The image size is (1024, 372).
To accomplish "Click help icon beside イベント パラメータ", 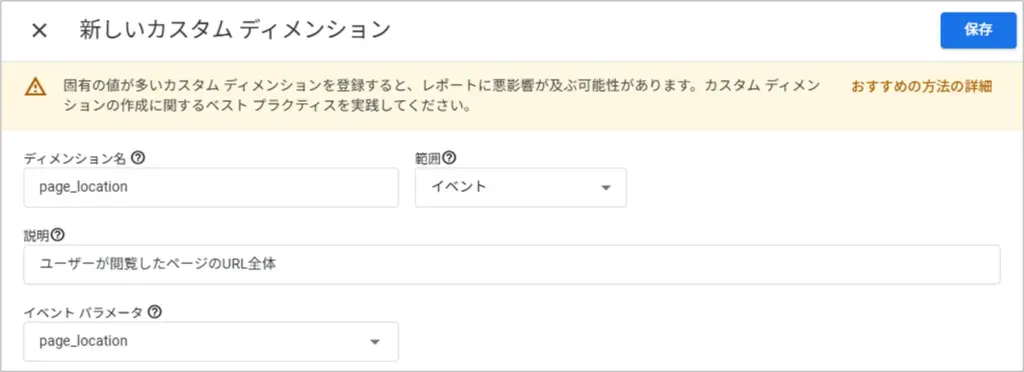I will tap(154, 312).
